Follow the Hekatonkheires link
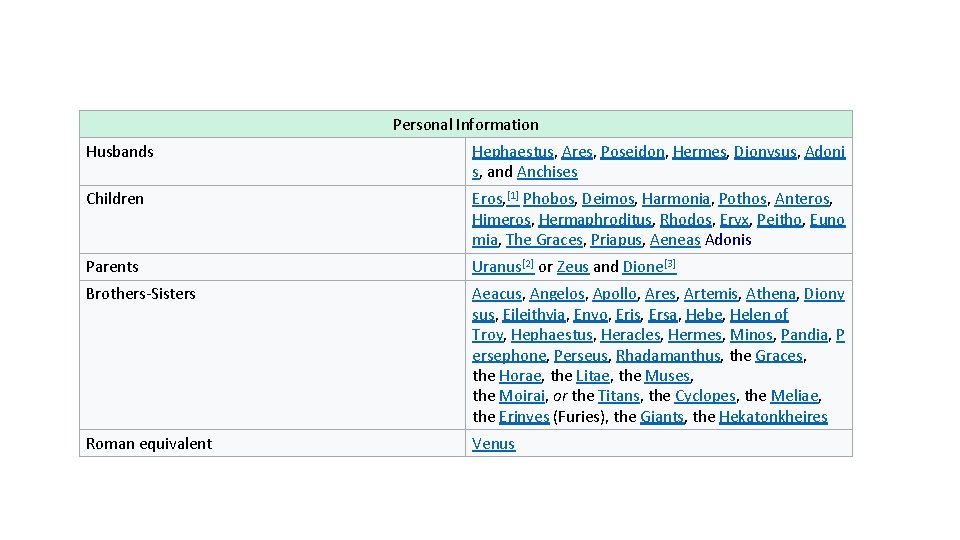 [773, 417]
